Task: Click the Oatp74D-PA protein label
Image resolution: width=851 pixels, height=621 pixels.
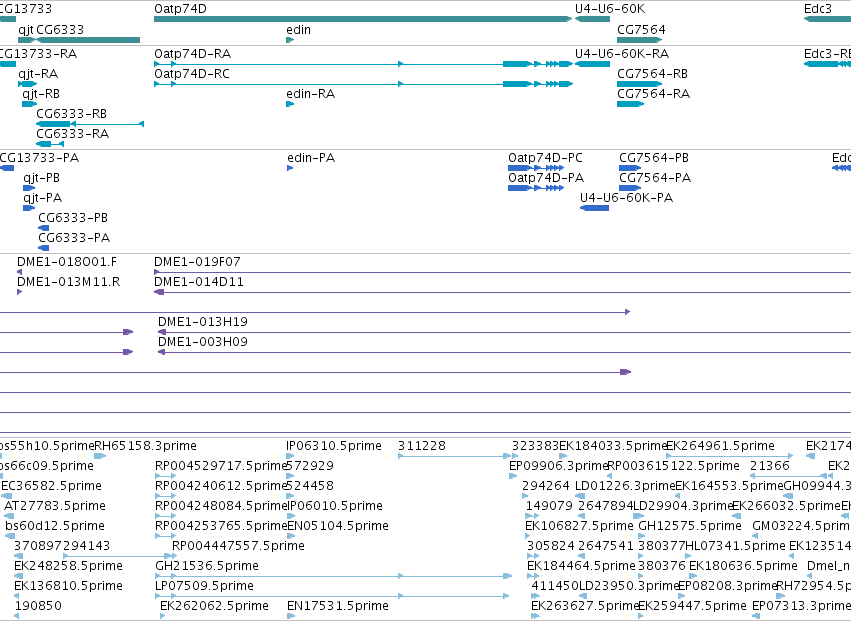Action: [546, 178]
